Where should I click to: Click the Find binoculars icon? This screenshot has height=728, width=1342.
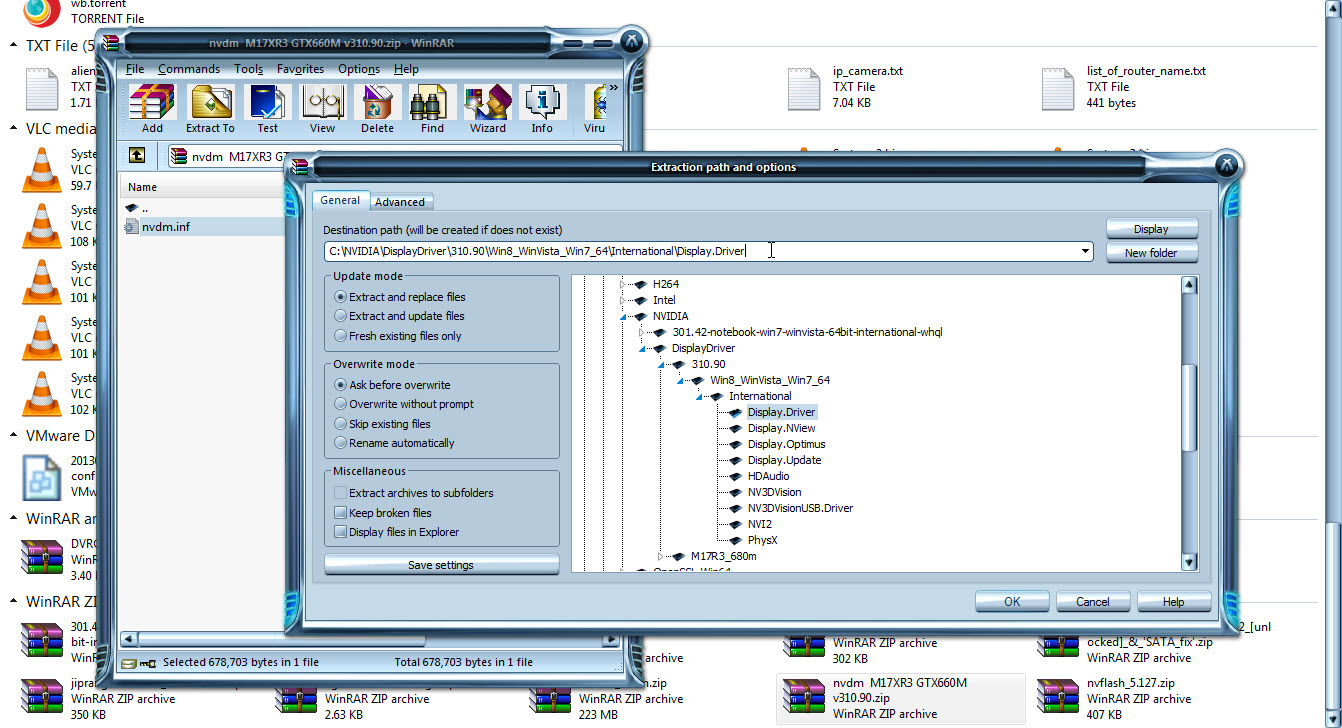coord(432,108)
